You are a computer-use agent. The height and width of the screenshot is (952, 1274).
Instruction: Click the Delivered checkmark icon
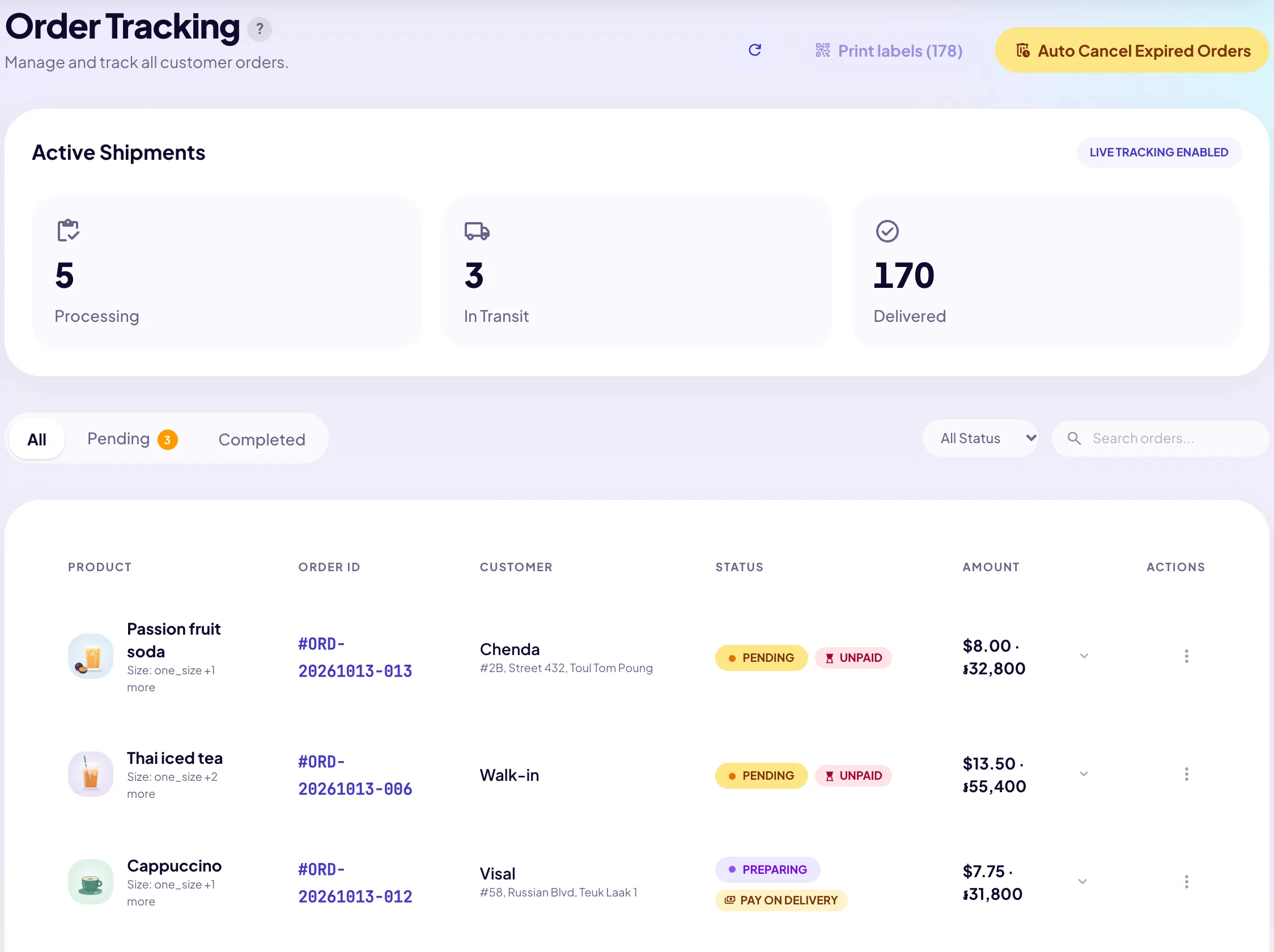887,231
